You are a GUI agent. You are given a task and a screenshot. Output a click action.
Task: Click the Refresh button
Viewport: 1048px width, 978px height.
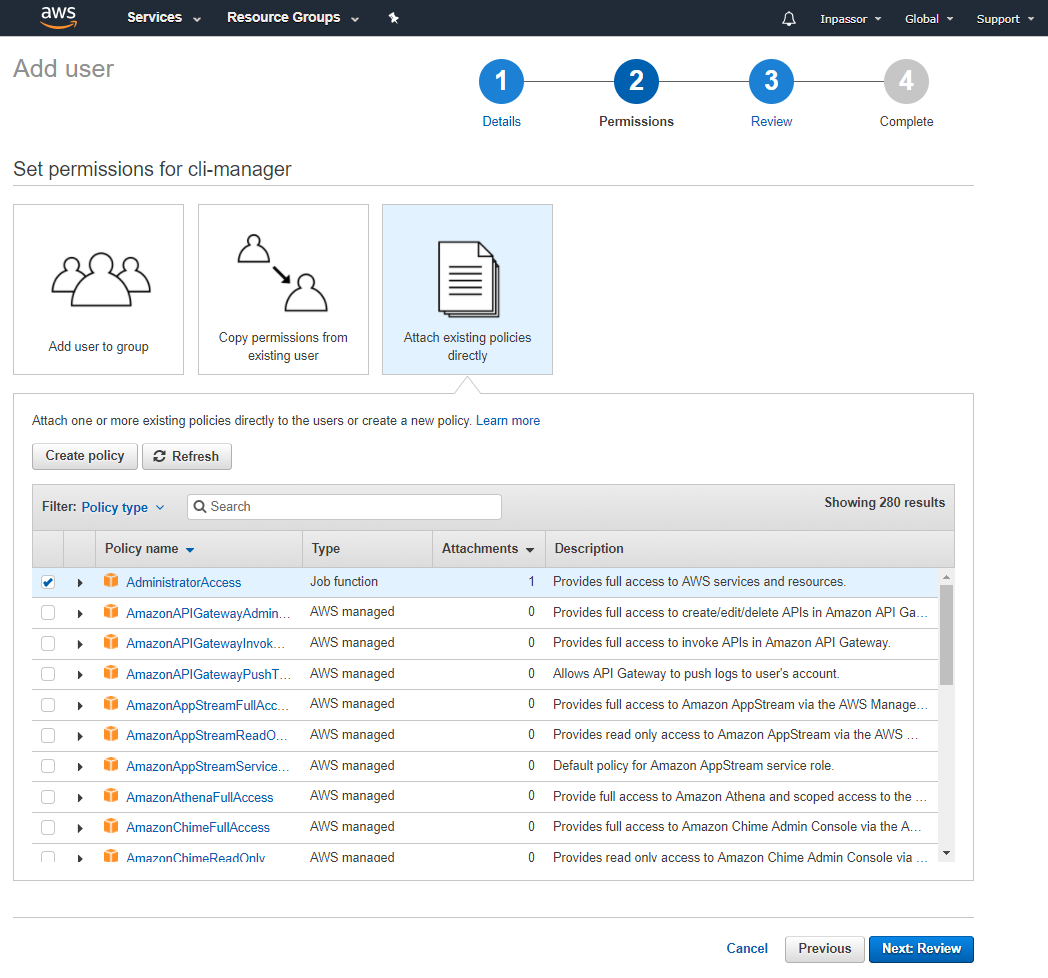coord(186,456)
